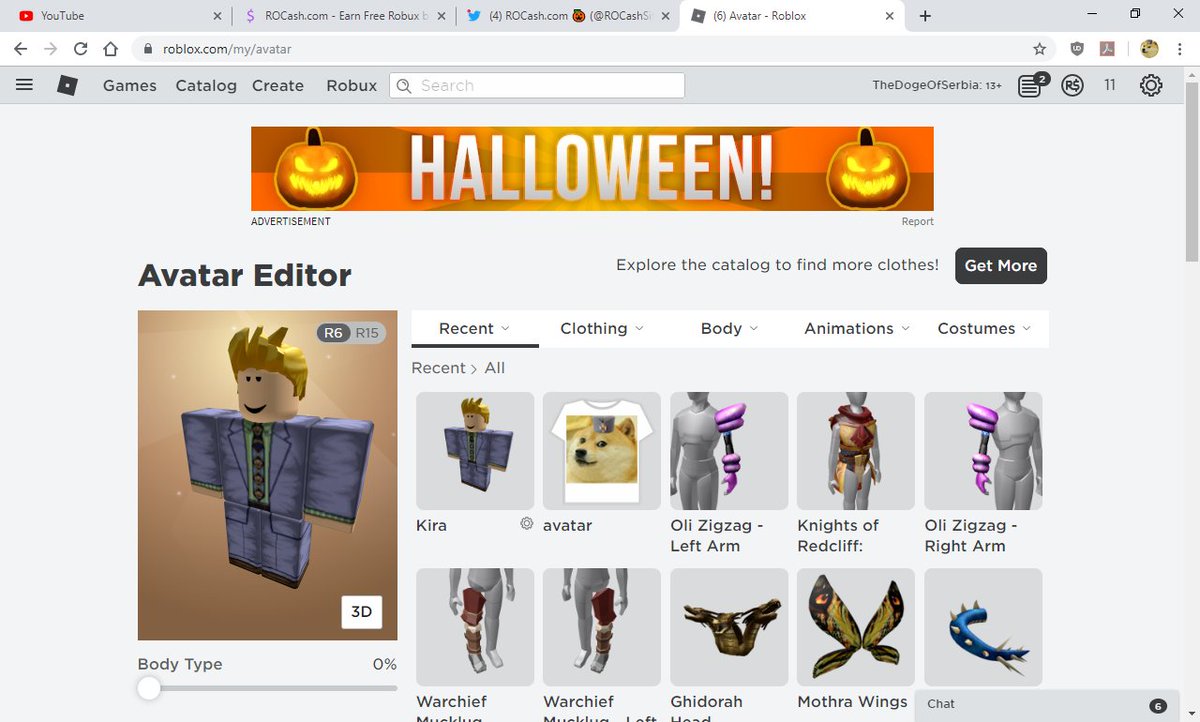Switch to the Twitter ROCash tab
Screen dimensions: 1200x722
(566, 16)
